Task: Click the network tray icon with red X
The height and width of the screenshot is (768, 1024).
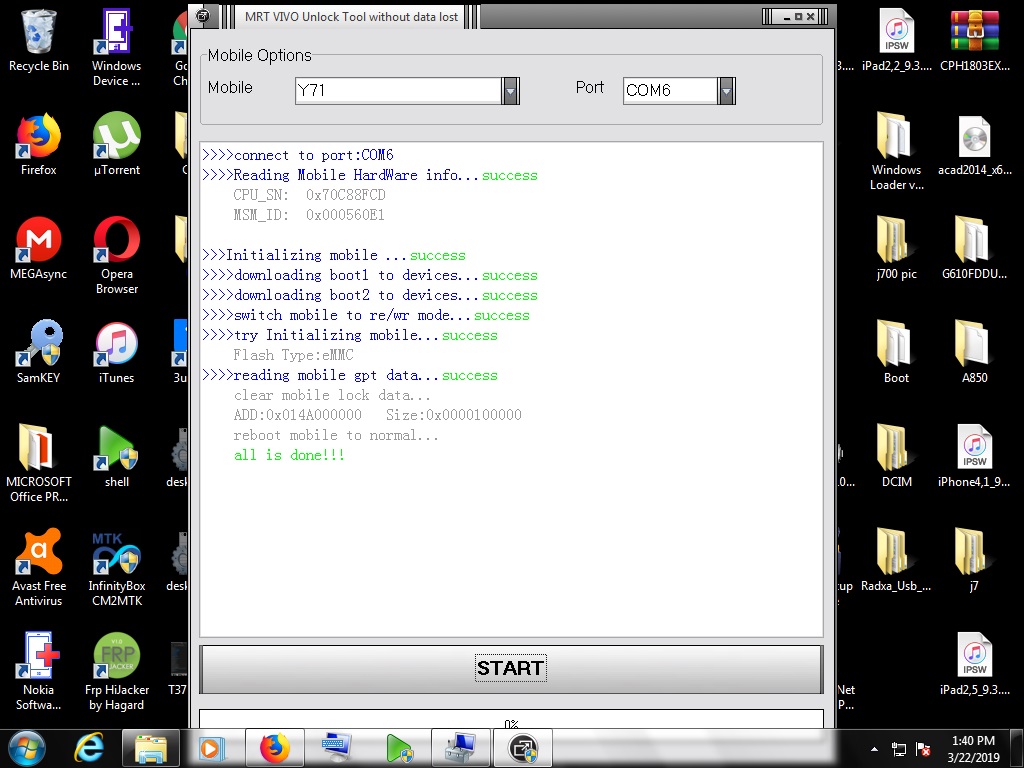Action: click(x=923, y=749)
